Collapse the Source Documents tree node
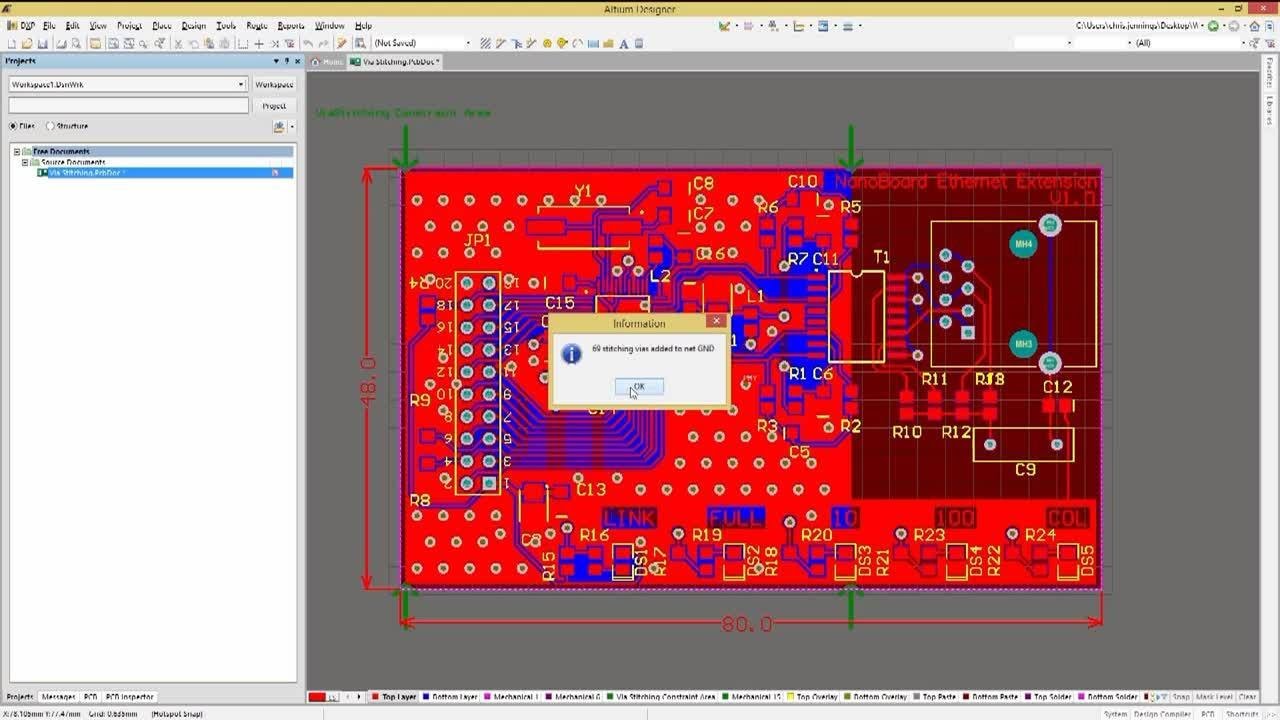The height and width of the screenshot is (720, 1280). pos(25,162)
